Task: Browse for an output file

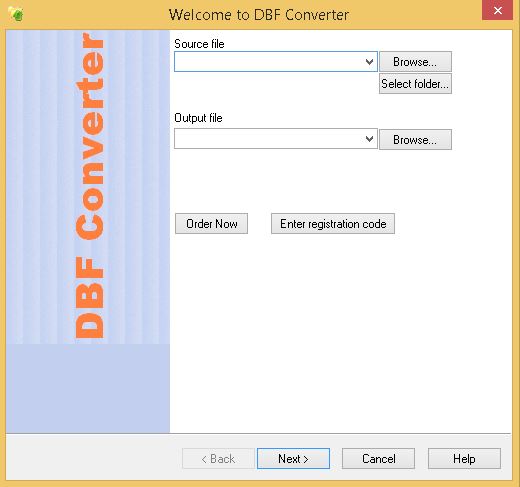Action: pyautogui.click(x=415, y=140)
